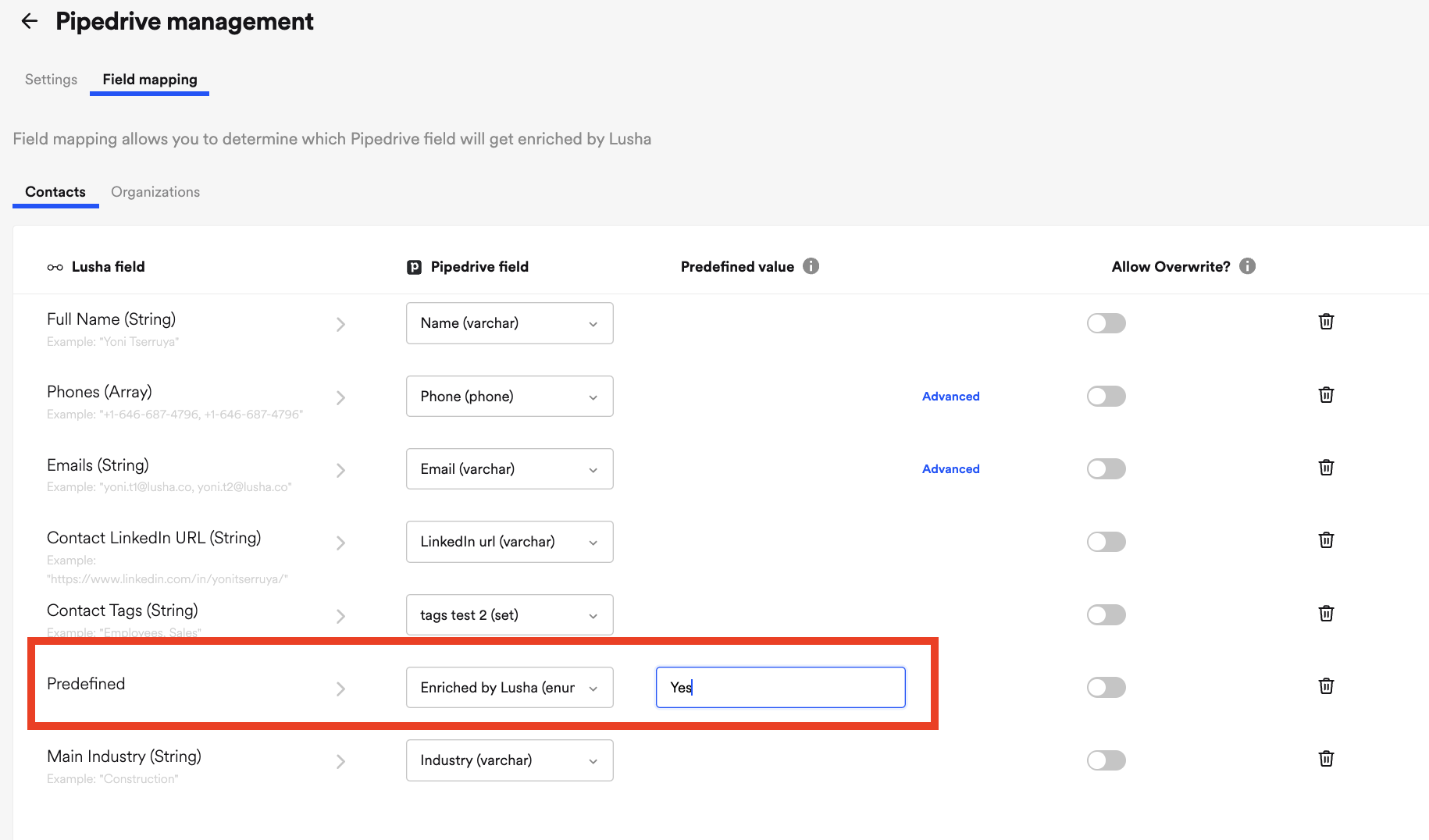Focus the predefined value field containing Yes
Image resolution: width=1429 pixels, height=840 pixels.
tap(780, 688)
